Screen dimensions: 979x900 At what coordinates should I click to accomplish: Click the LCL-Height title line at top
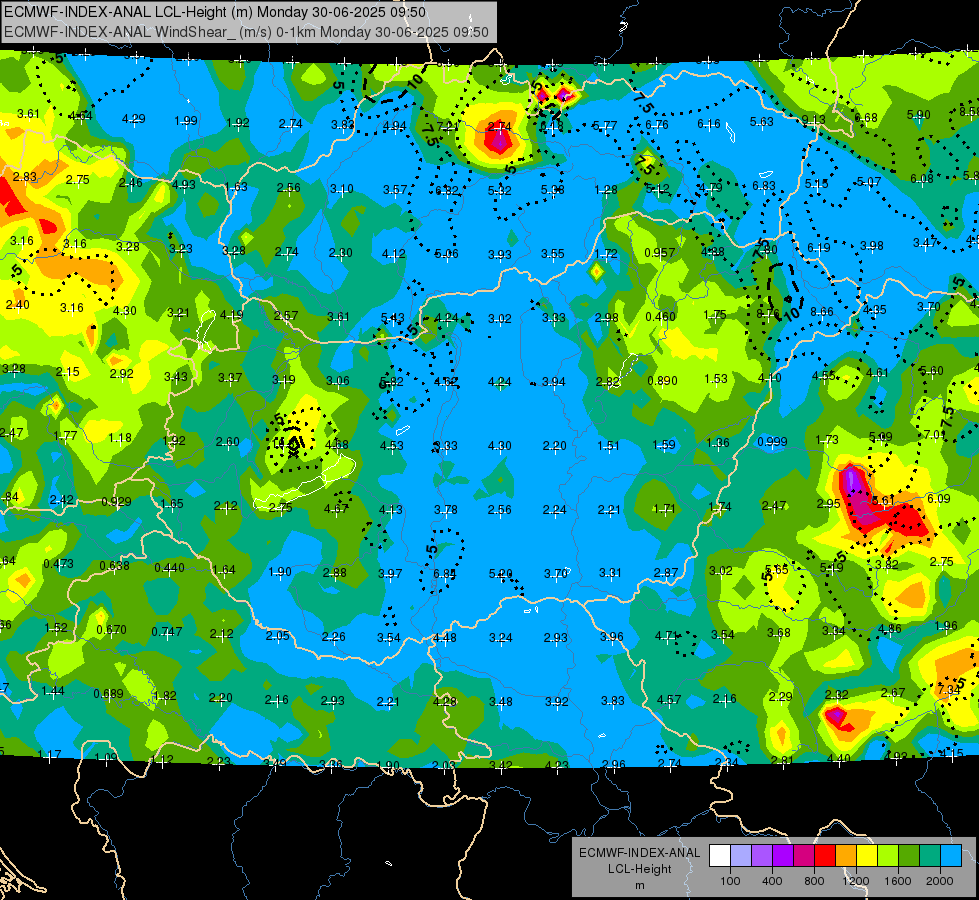point(215,12)
